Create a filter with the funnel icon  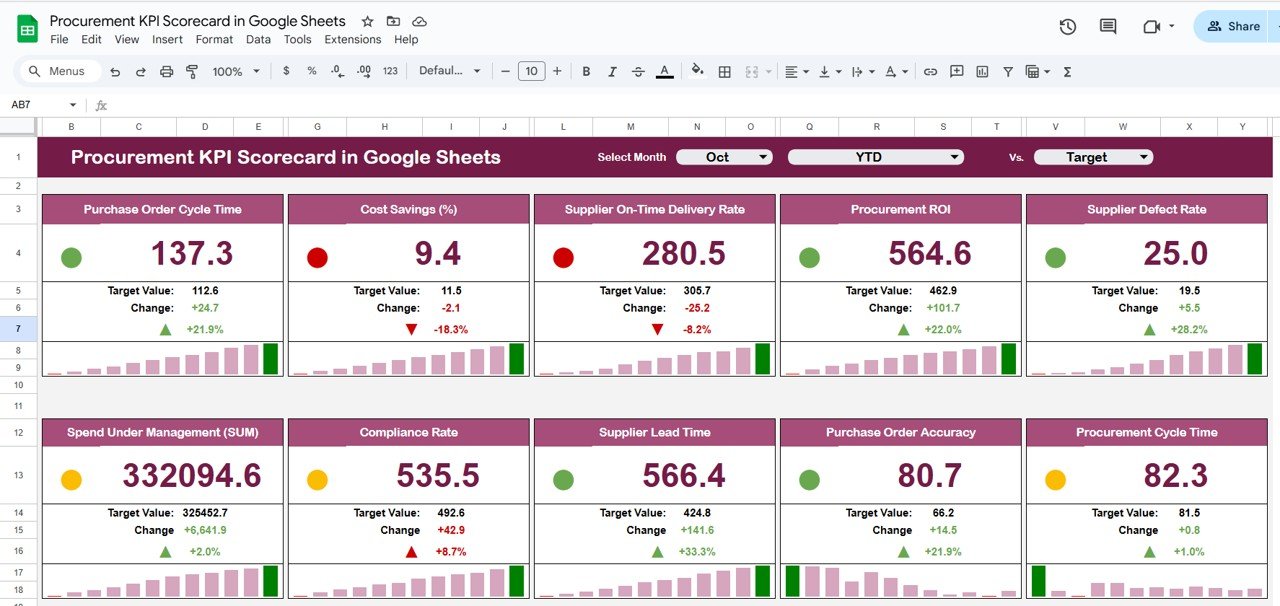point(1007,71)
